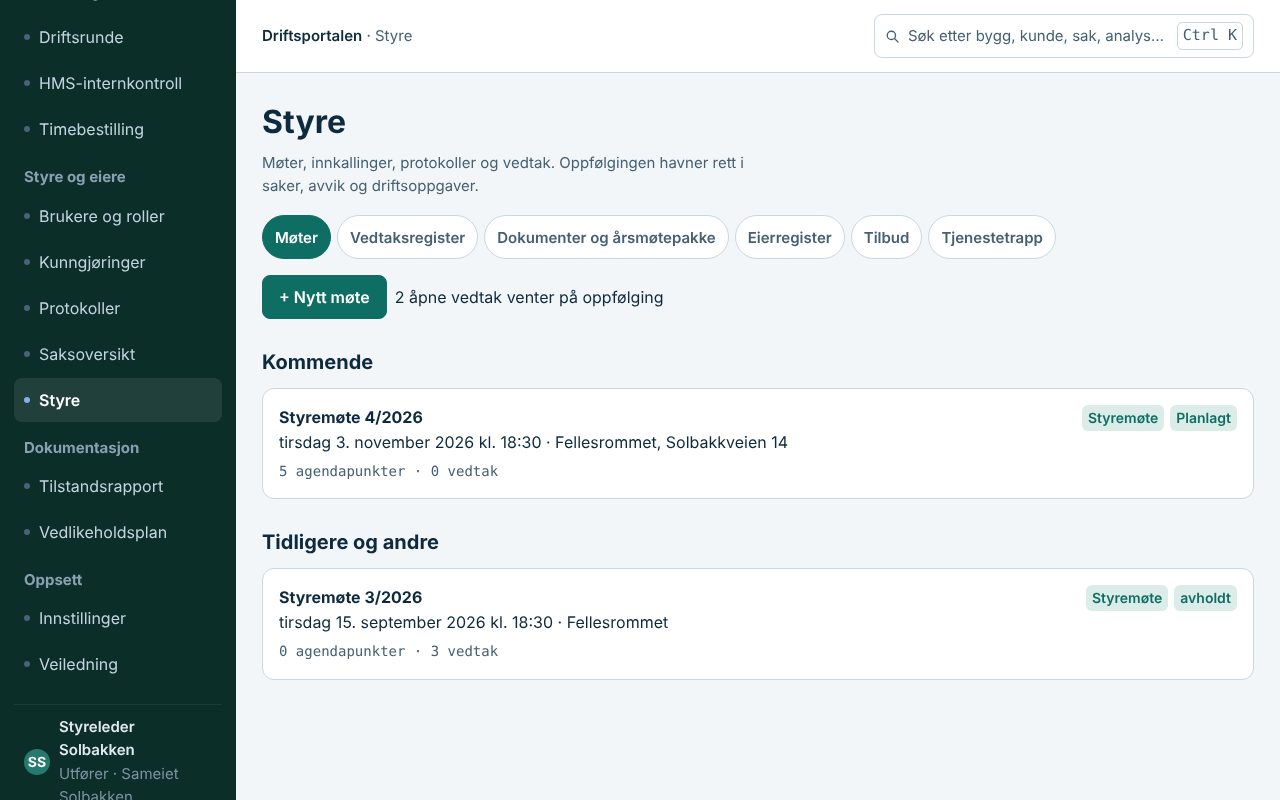This screenshot has height=800, width=1280.
Task: Click Styremøte badge on Styremøte 4/2026
Action: pyautogui.click(x=1123, y=418)
